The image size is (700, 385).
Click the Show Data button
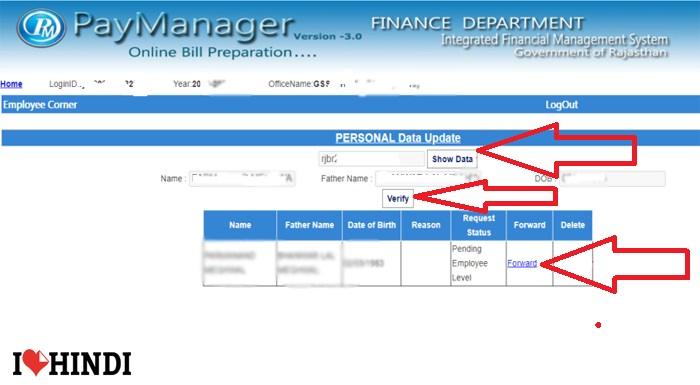pyautogui.click(x=452, y=159)
